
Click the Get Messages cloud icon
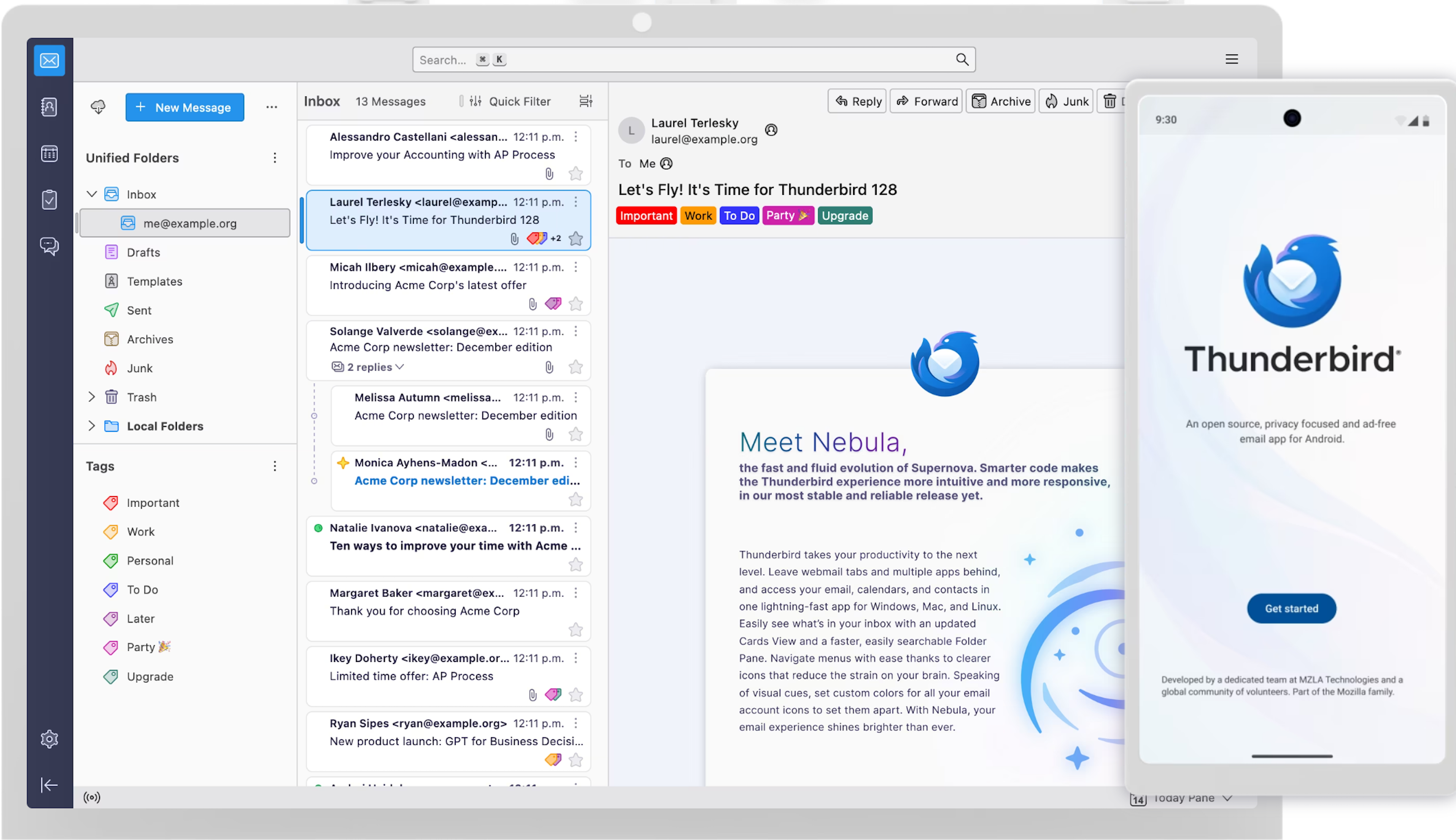(x=98, y=107)
